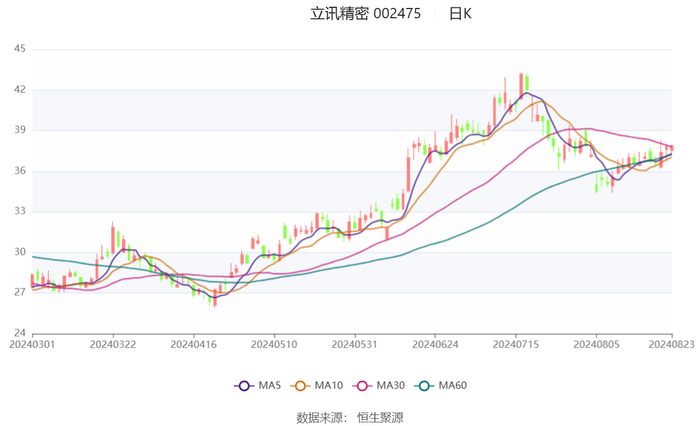Toggle the MA30 pink legend marker
This screenshot has width=700, height=426.
[x=362, y=386]
